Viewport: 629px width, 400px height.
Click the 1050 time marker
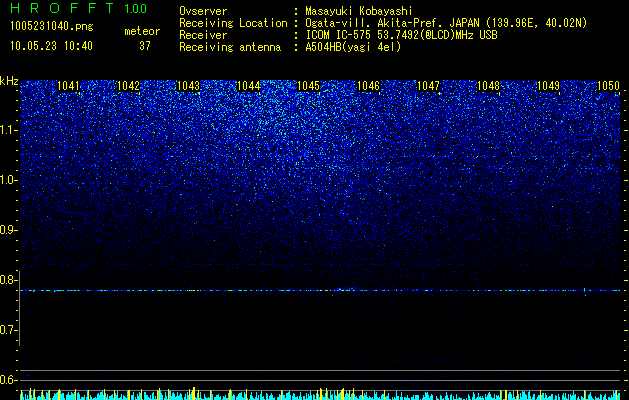pyautogui.click(x=608, y=86)
